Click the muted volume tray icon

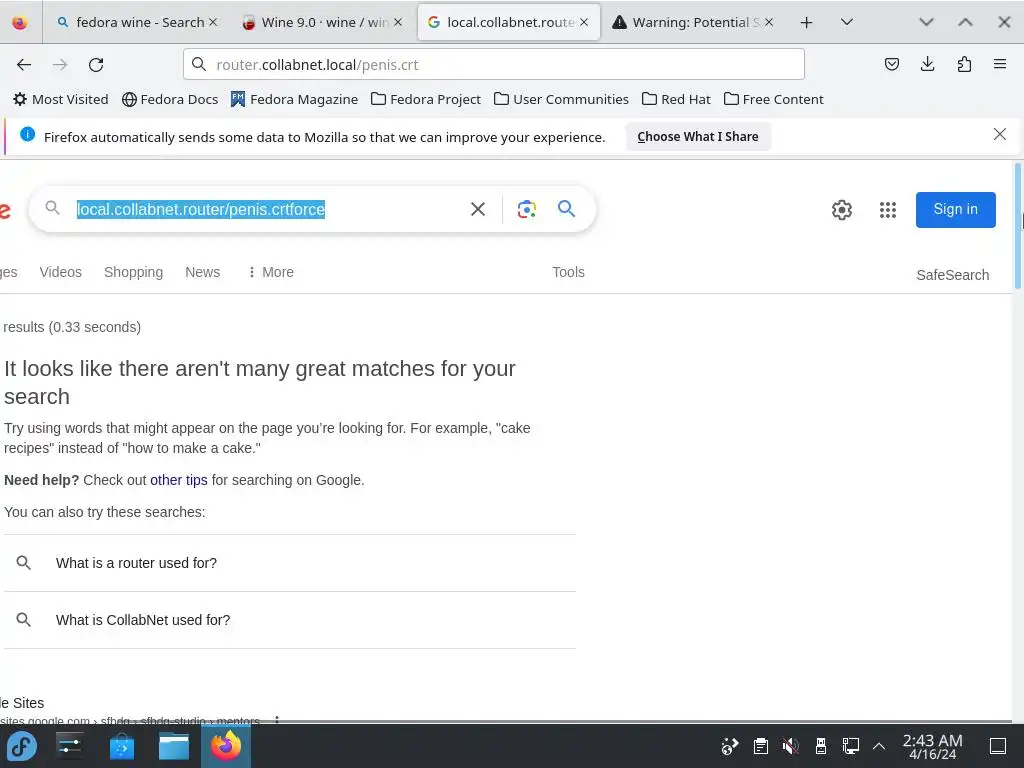(791, 746)
